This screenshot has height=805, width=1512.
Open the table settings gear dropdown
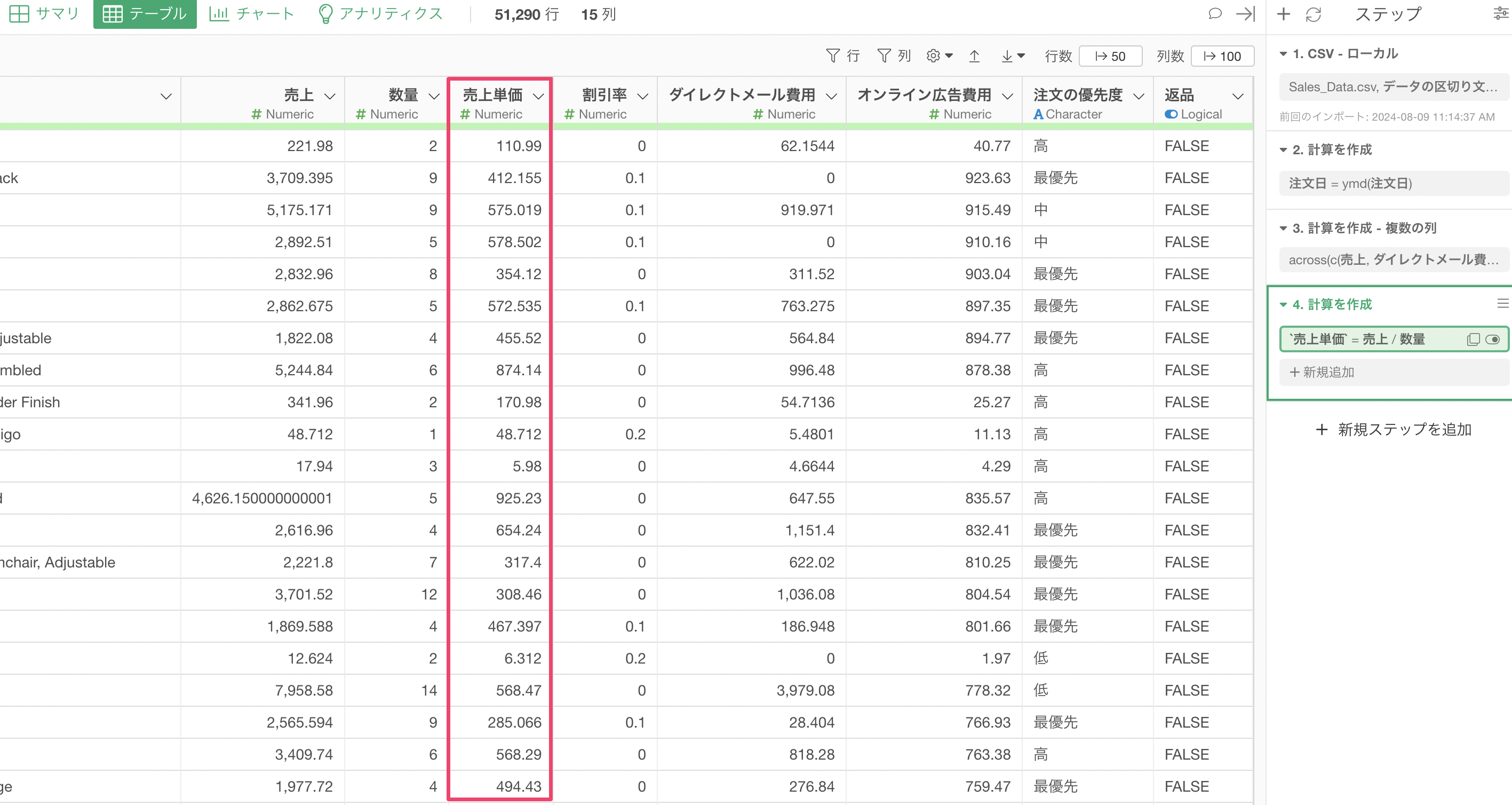tap(939, 56)
